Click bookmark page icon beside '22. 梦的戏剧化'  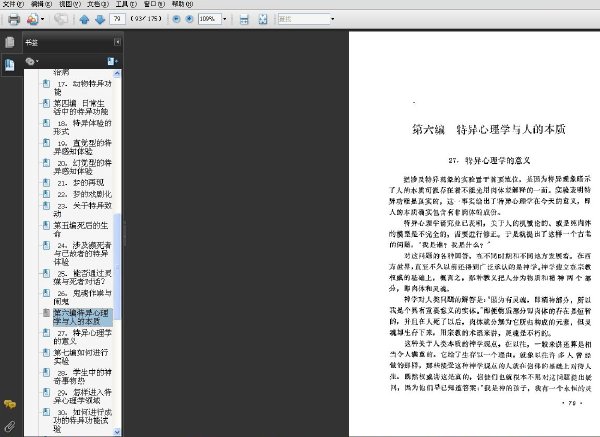(x=46, y=194)
